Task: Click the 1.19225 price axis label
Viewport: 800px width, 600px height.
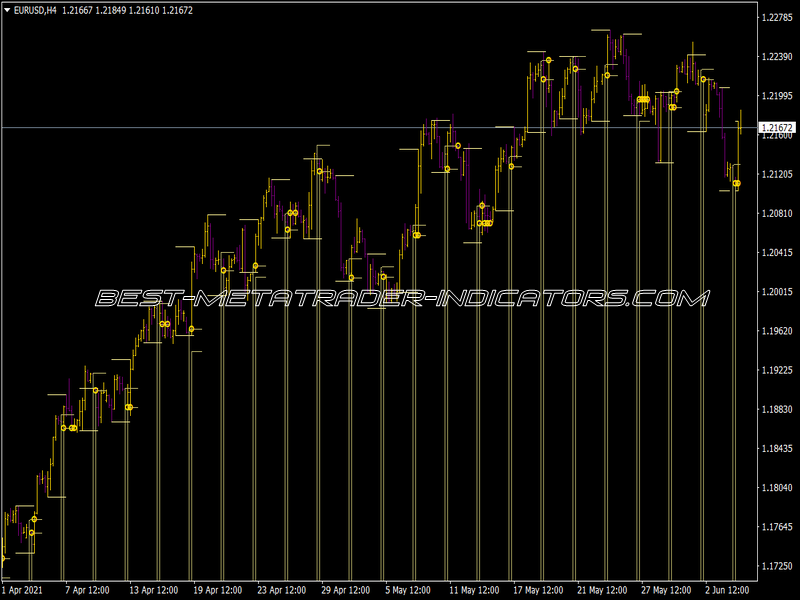Action: point(777,370)
